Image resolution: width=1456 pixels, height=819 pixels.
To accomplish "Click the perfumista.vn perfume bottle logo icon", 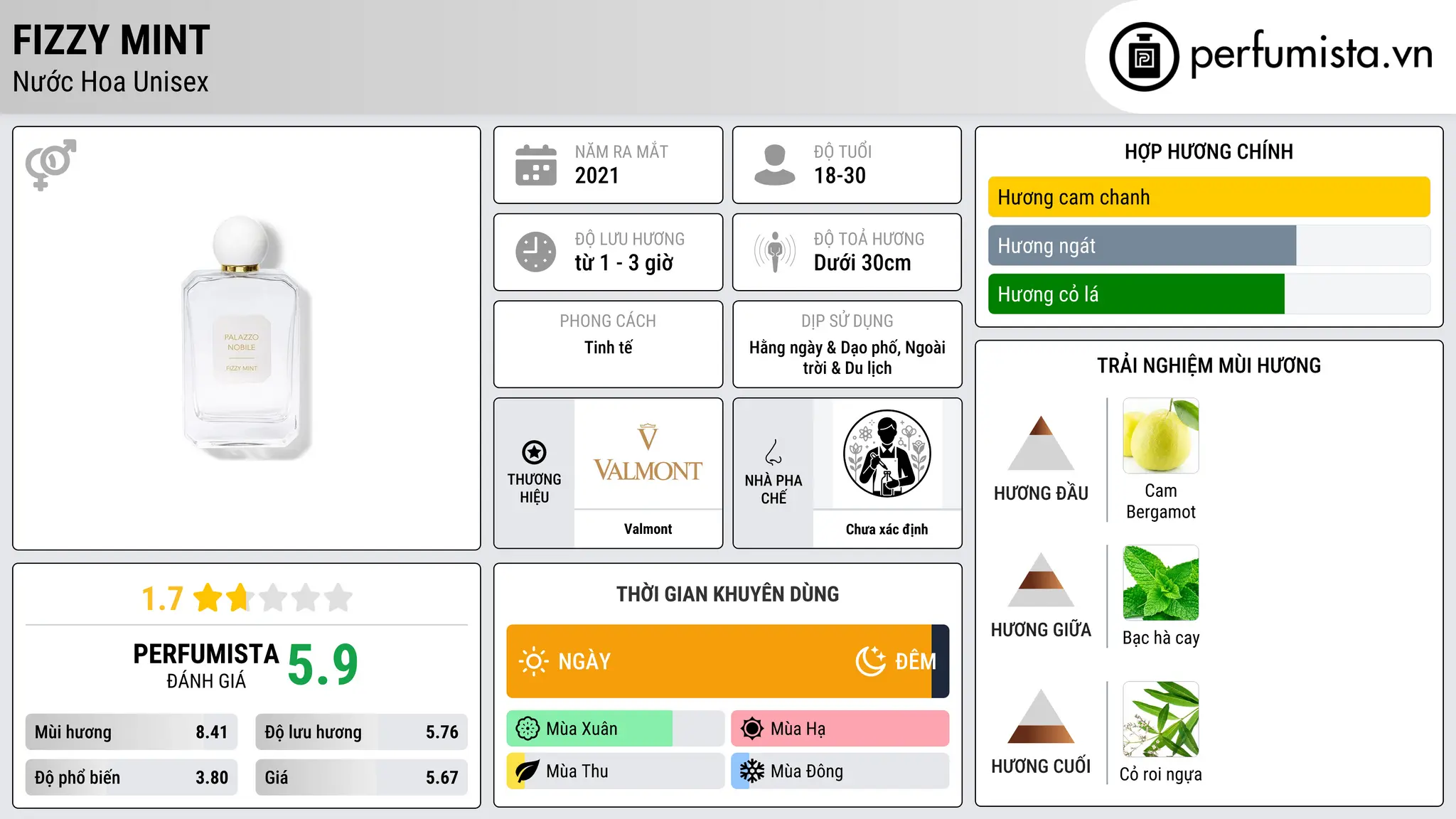I will (1144, 57).
